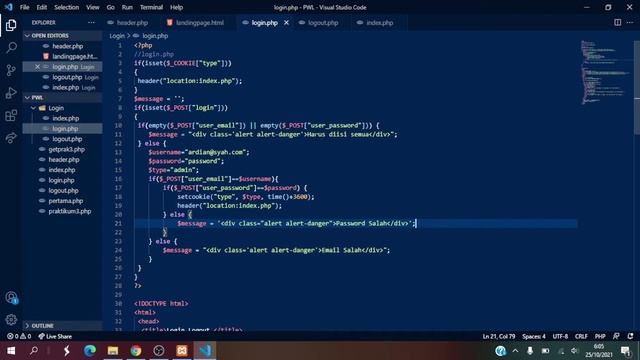640x360 pixels.
Task: Switch to Visual Studio Code taskbar icon
Action: click(x=205, y=351)
